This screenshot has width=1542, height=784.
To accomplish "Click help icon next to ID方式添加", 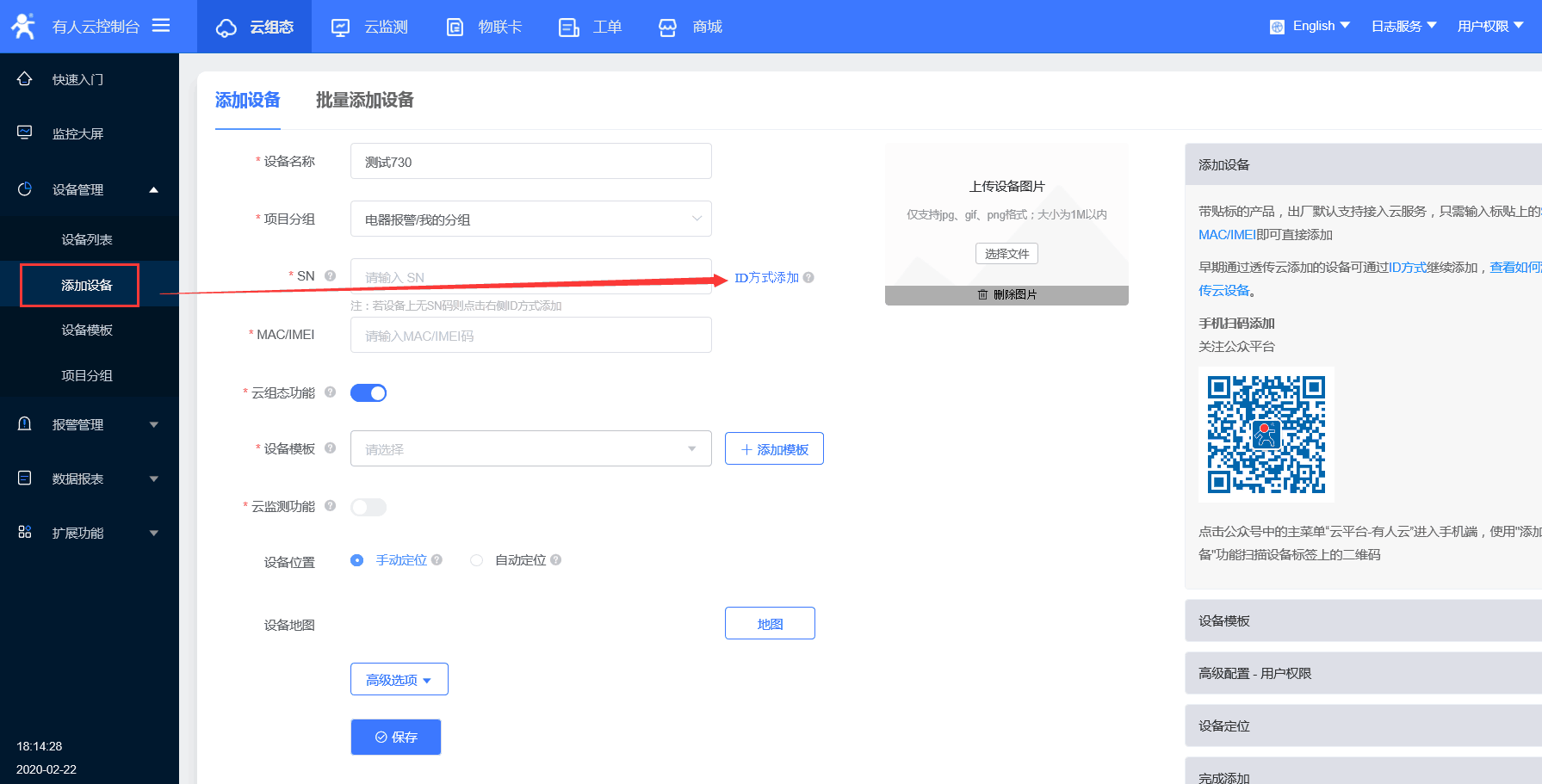I will click(808, 277).
